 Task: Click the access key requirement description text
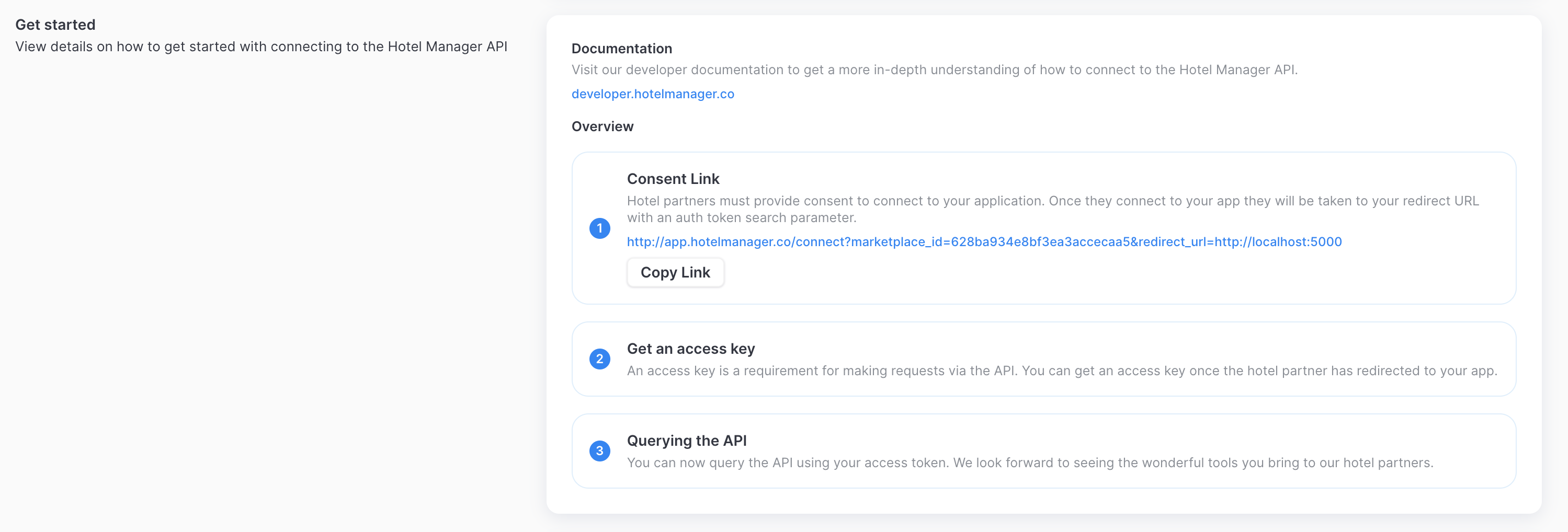[1062, 369]
